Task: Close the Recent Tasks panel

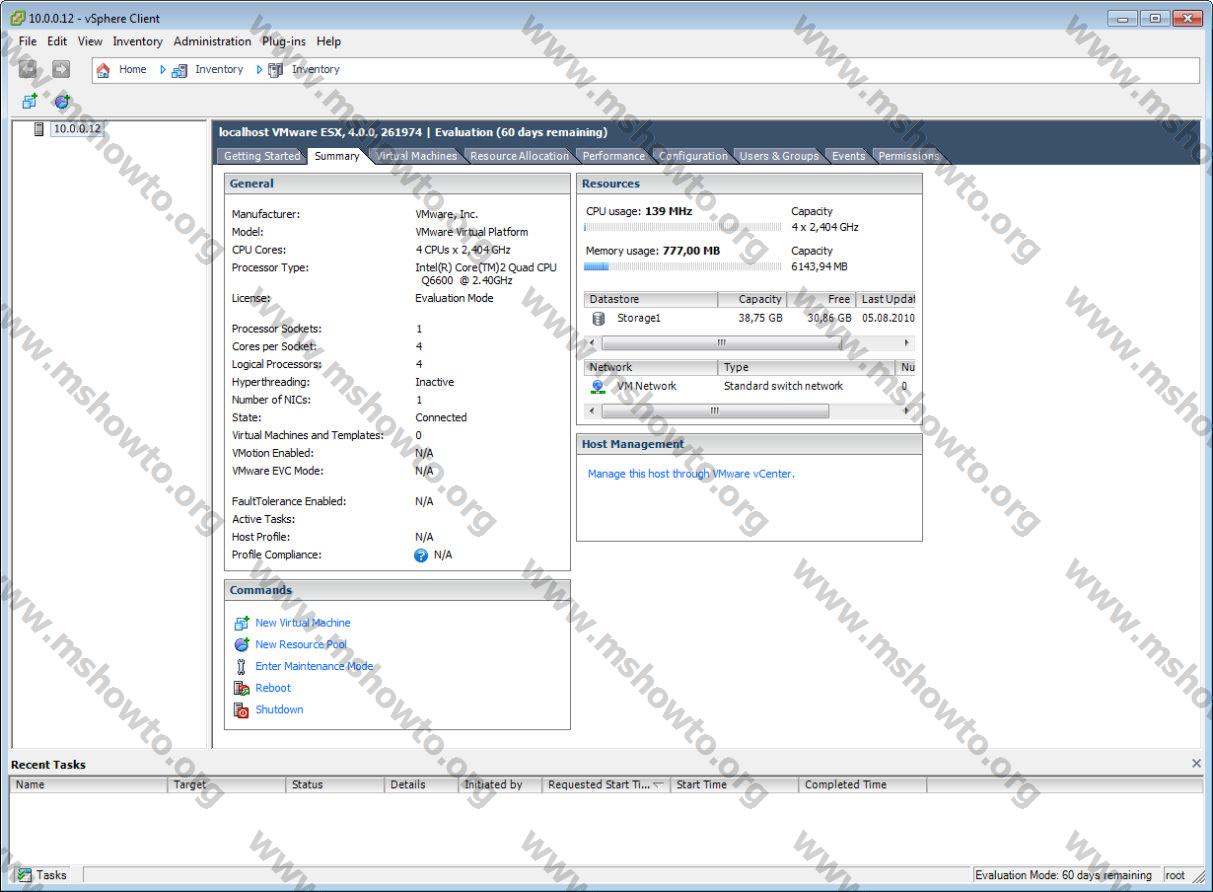Action: (x=1197, y=763)
